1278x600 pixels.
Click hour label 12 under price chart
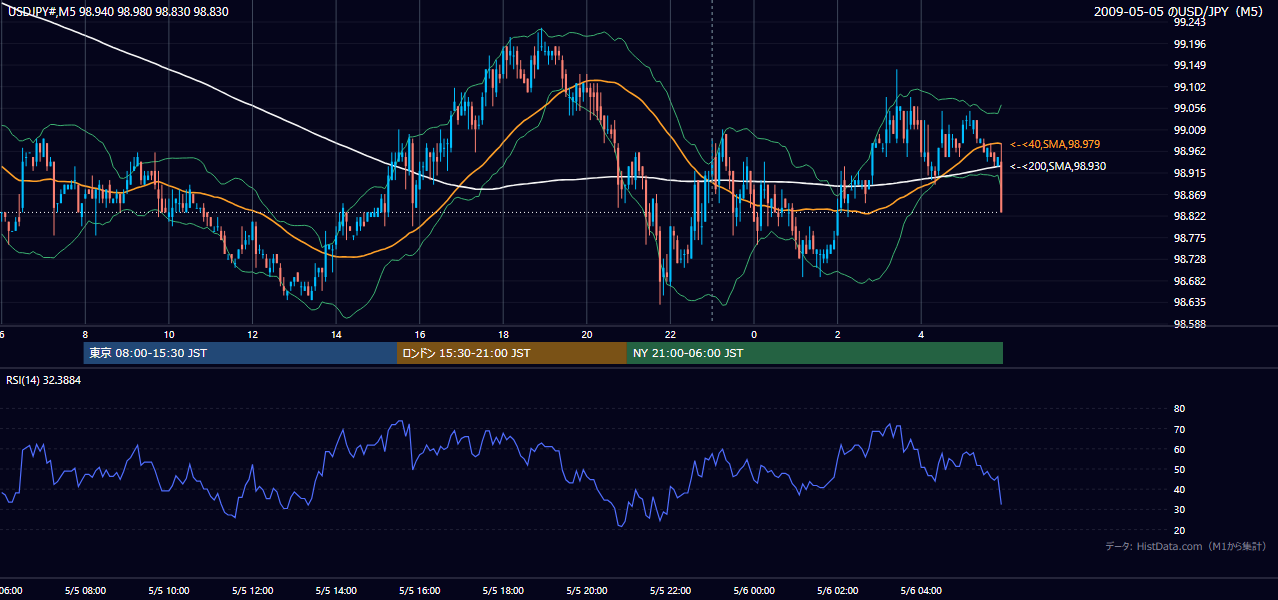click(252, 334)
